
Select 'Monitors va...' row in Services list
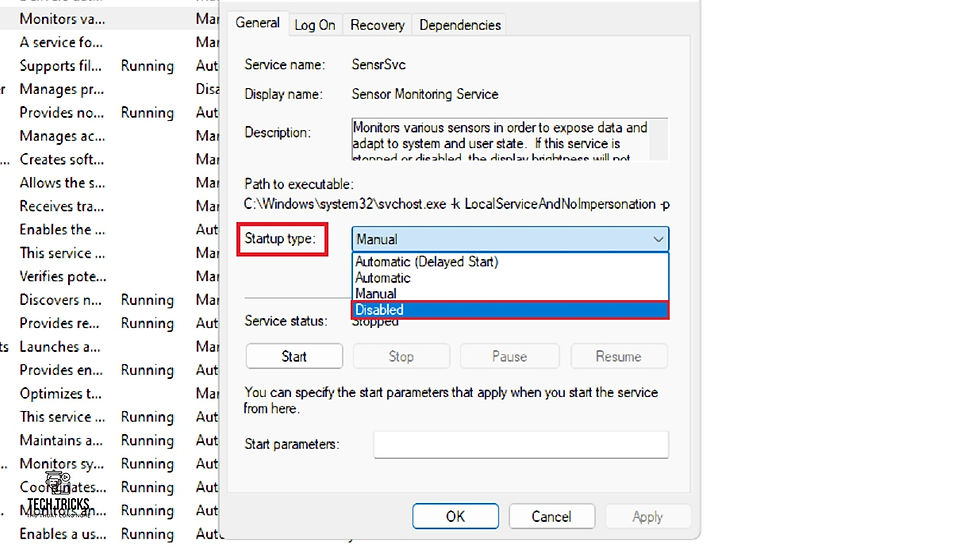coord(109,19)
